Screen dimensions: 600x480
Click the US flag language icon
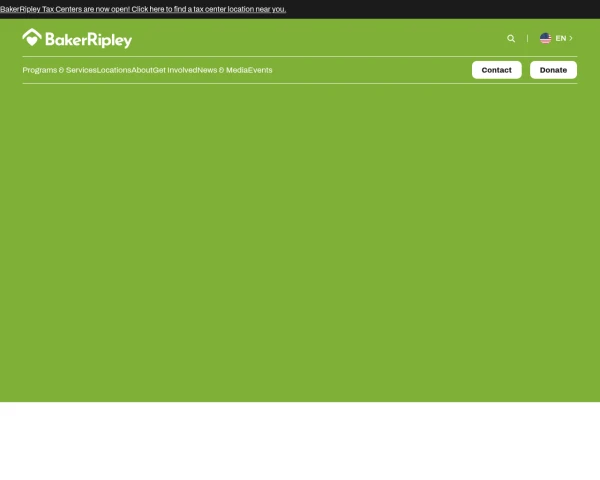pyautogui.click(x=545, y=38)
